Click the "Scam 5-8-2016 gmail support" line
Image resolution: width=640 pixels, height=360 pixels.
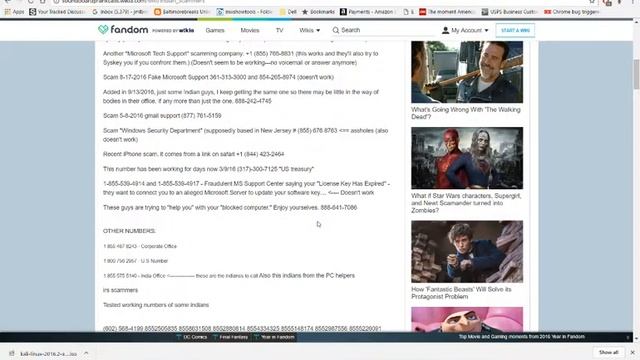coord(162,116)
